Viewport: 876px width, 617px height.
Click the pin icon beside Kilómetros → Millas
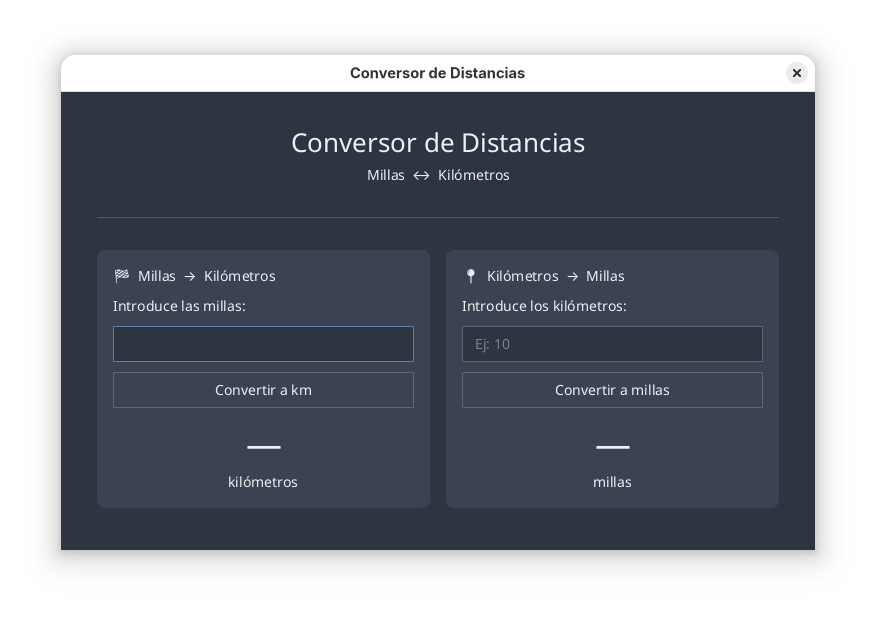[471, 276]
